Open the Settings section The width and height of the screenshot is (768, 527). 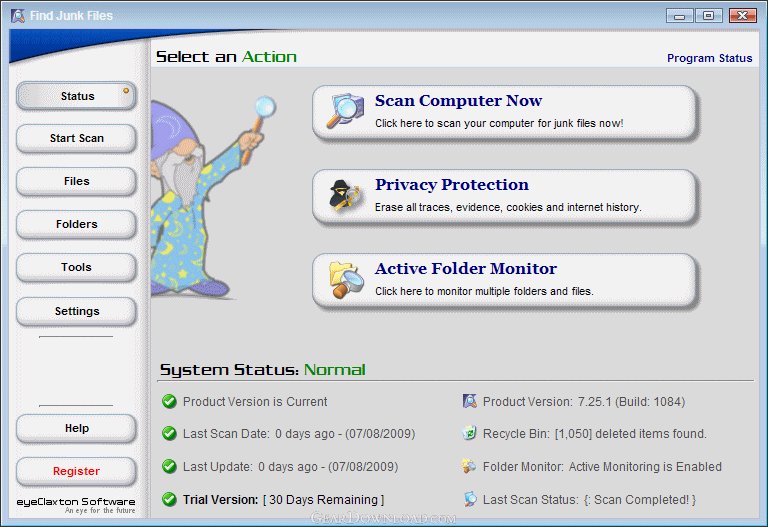pyautogui.click(x=76, y=311)
